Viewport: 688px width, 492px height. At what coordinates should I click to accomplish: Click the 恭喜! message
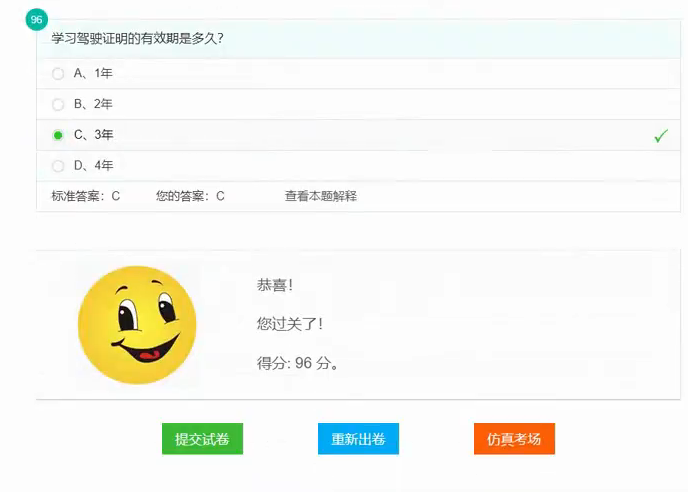275,285
